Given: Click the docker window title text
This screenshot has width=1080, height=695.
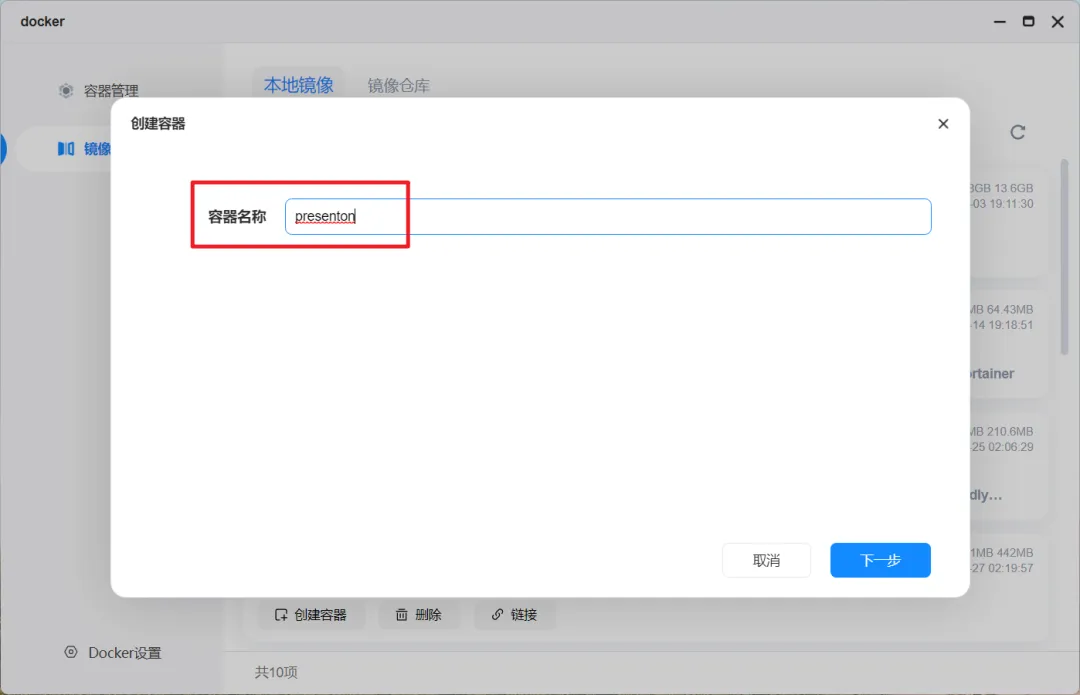Looking at the screenshot, I should point(43,21).
